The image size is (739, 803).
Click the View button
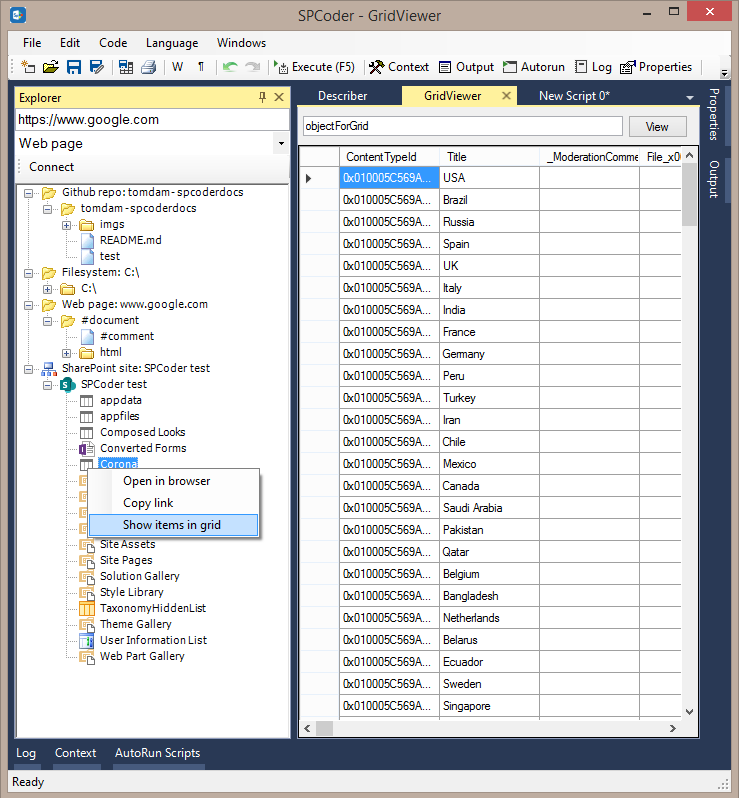[x=657, y=127]
